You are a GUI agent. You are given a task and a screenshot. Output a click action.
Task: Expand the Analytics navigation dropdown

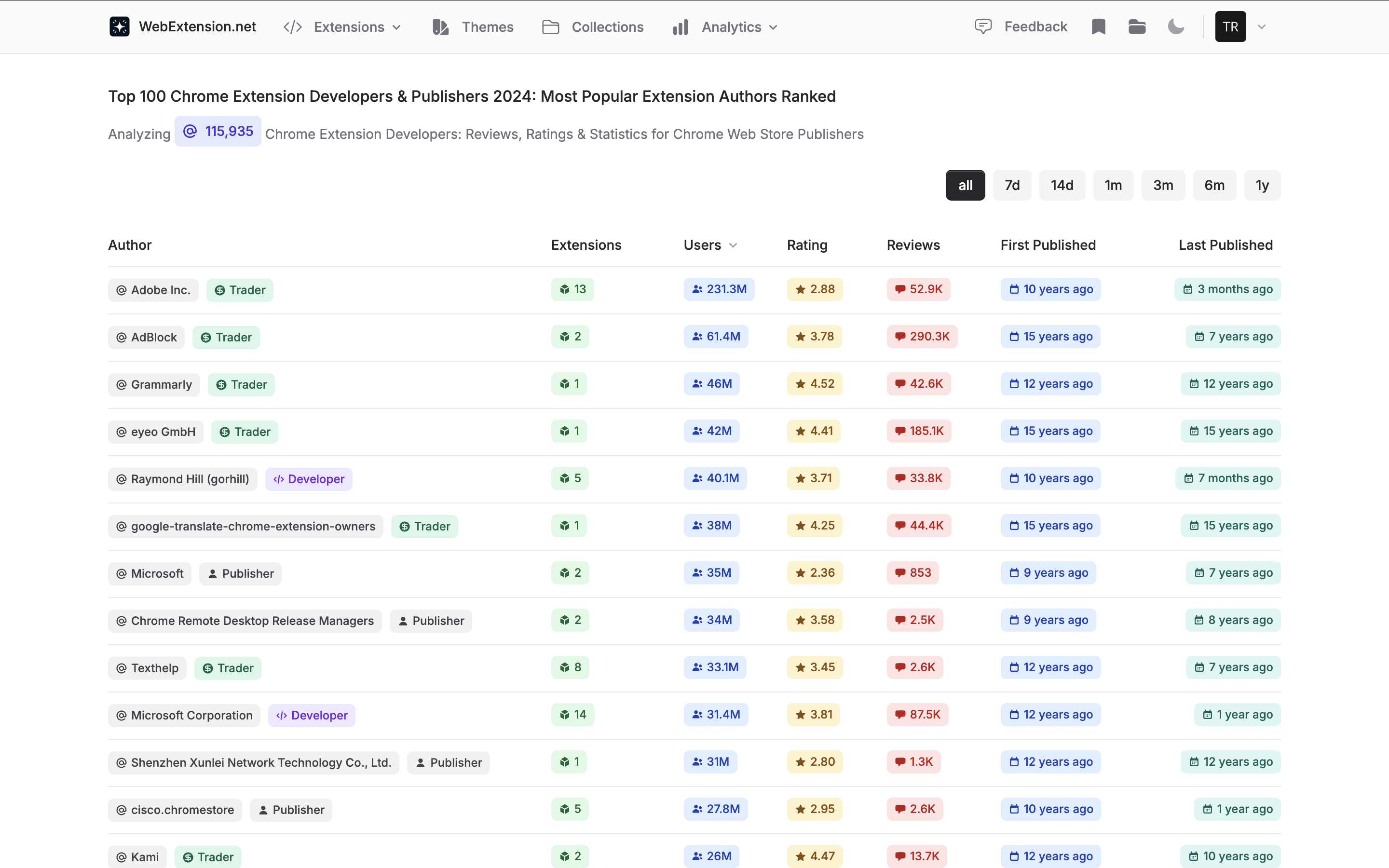[773, 27]
